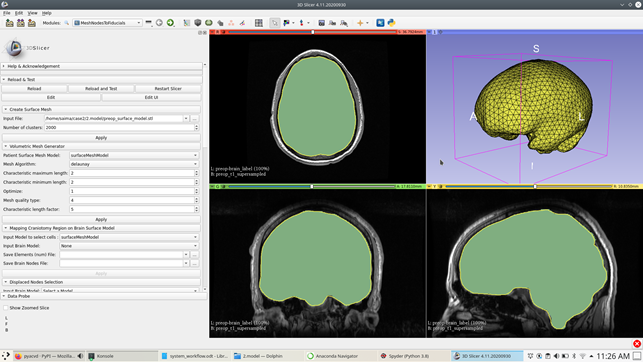Click the Load DICOM Data icon
This screenshot has width=643, height=362.
[21, 23]
